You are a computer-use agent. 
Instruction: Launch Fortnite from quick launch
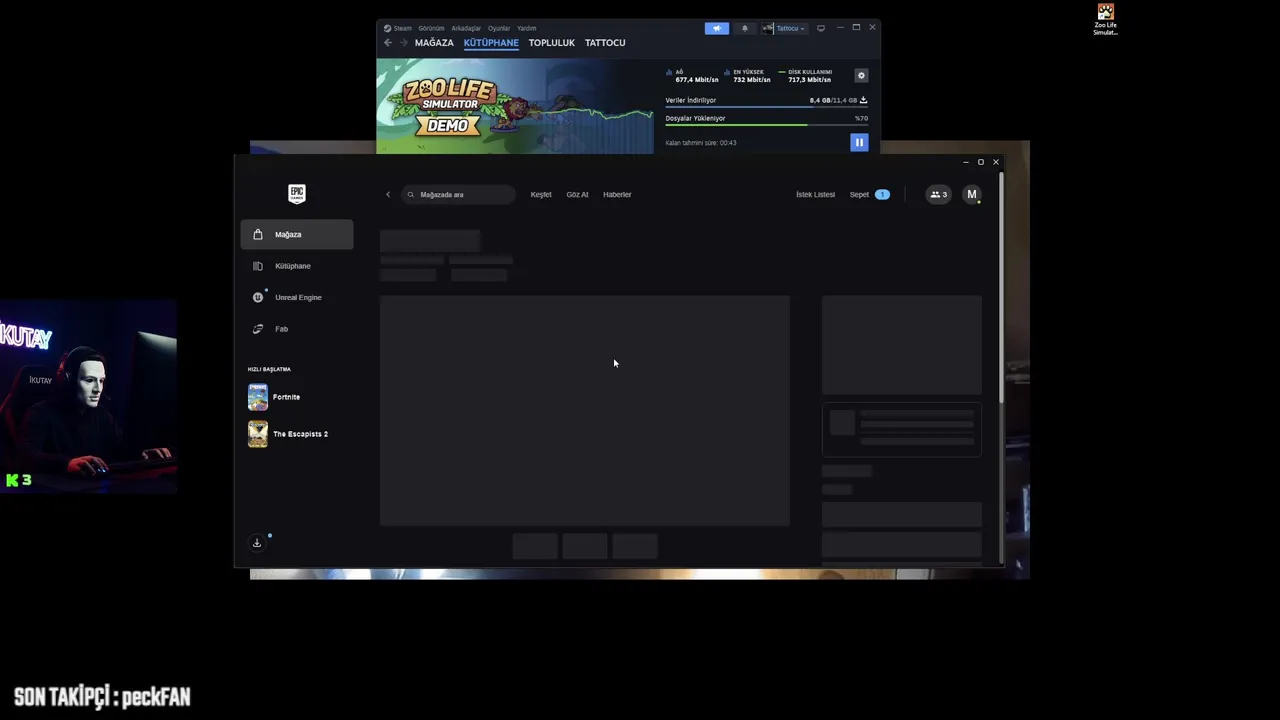coord(258,397)
